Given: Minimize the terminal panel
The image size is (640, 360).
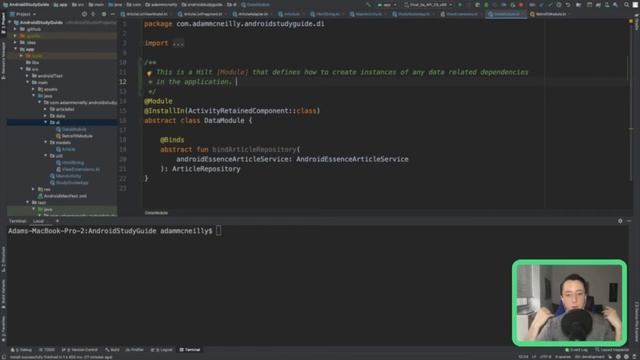Looking at the screenshot, I should tap(629, 221).
